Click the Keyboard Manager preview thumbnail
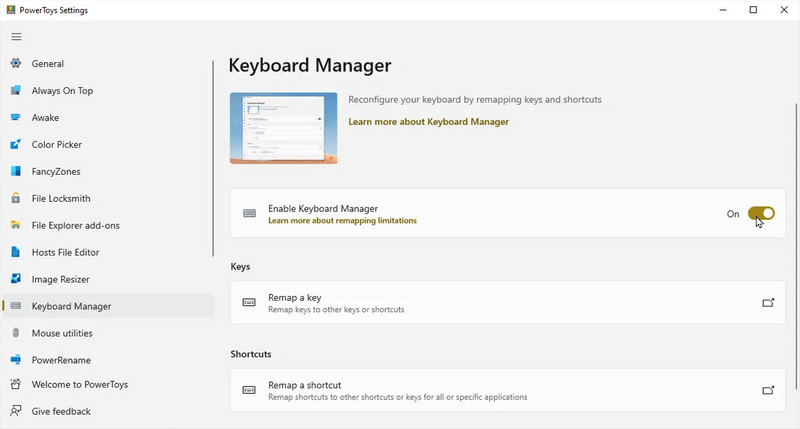This screenshot has height=429, width=800. click(x=284, y=128)
